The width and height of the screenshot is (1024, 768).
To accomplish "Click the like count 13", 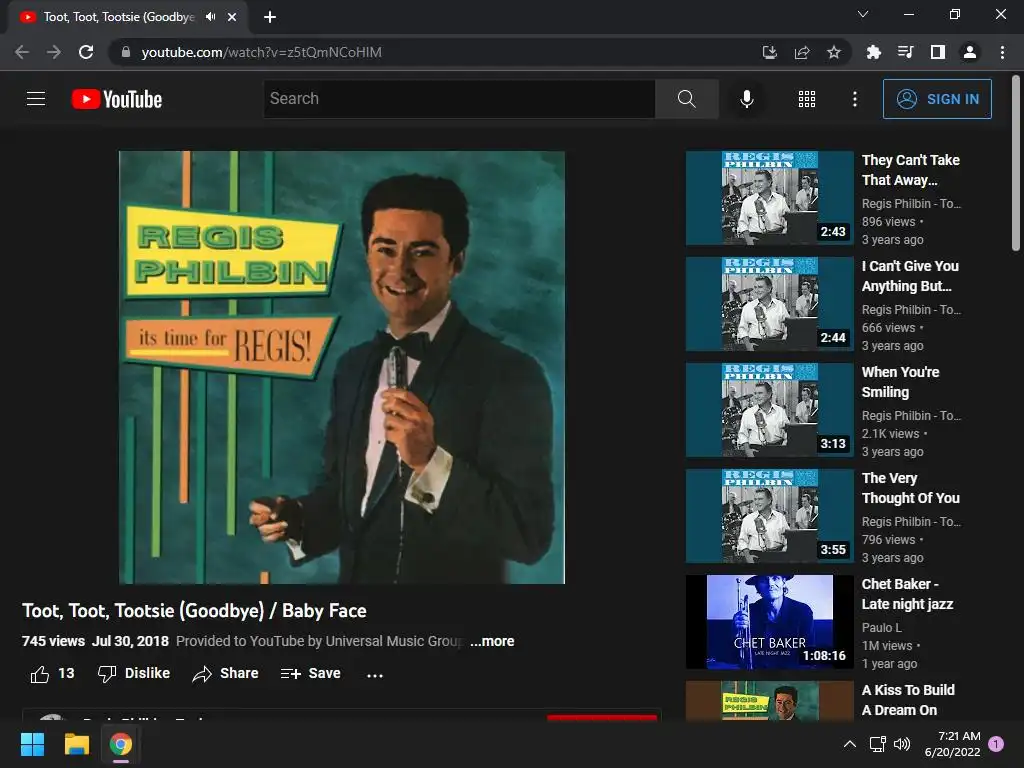I will pos(66,673).
